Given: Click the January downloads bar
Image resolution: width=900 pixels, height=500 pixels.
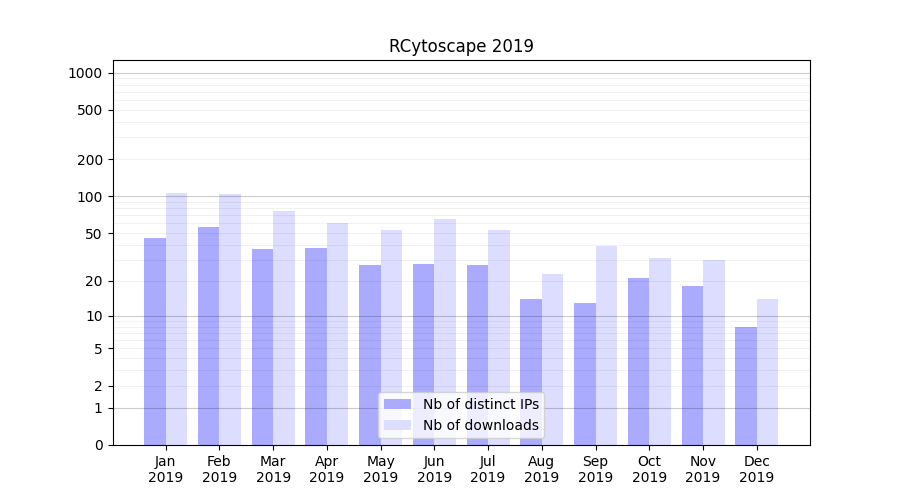Looking at the screenshot, I should coord(177,319).
